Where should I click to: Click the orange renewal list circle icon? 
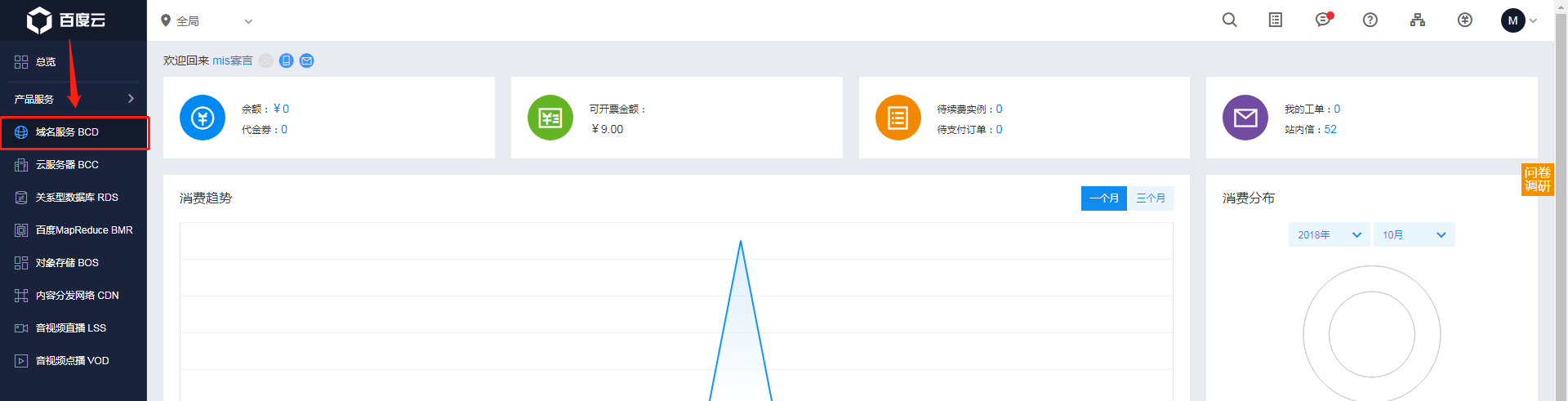(898, 118)
